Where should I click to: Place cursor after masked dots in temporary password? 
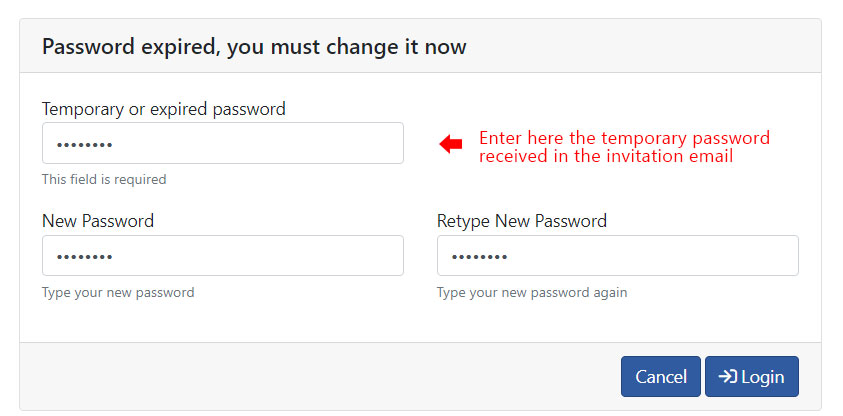115,145
